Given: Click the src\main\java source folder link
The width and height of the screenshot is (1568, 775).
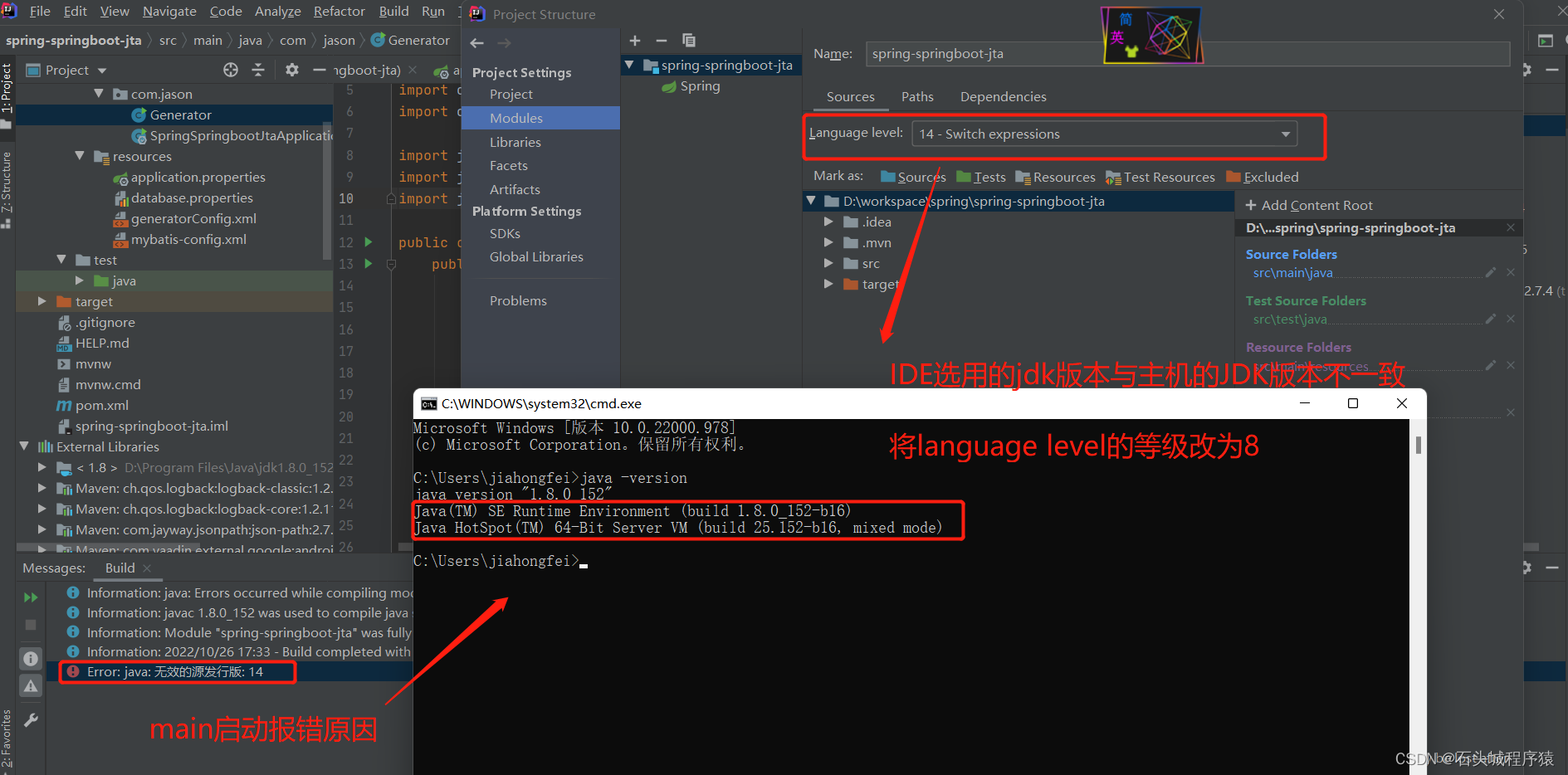Looking at the screenshot, I should 1292,272.
